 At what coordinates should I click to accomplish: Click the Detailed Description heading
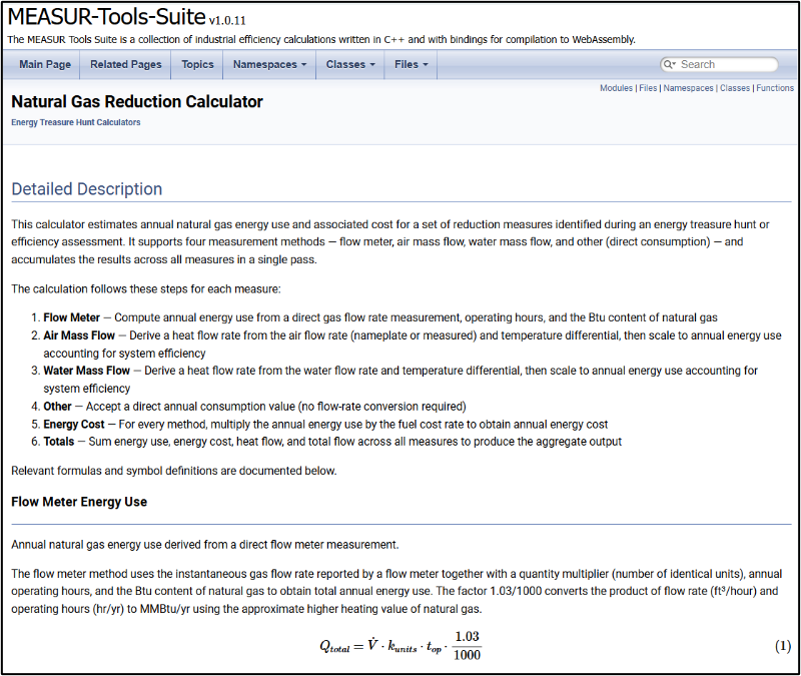click(x=87, y=189)
